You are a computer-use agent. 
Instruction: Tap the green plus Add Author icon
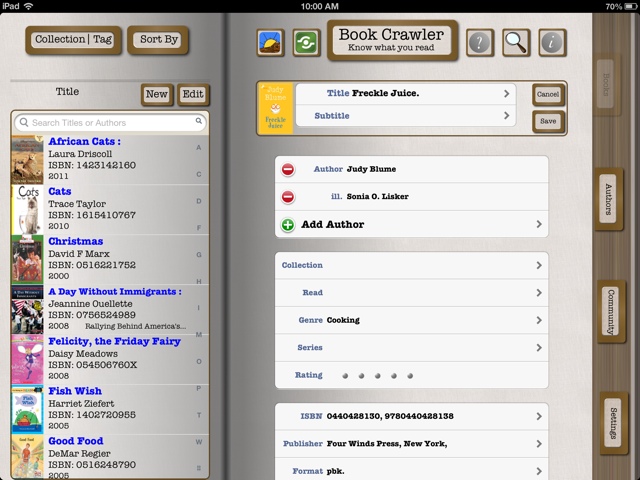click(x=288, y=224)
